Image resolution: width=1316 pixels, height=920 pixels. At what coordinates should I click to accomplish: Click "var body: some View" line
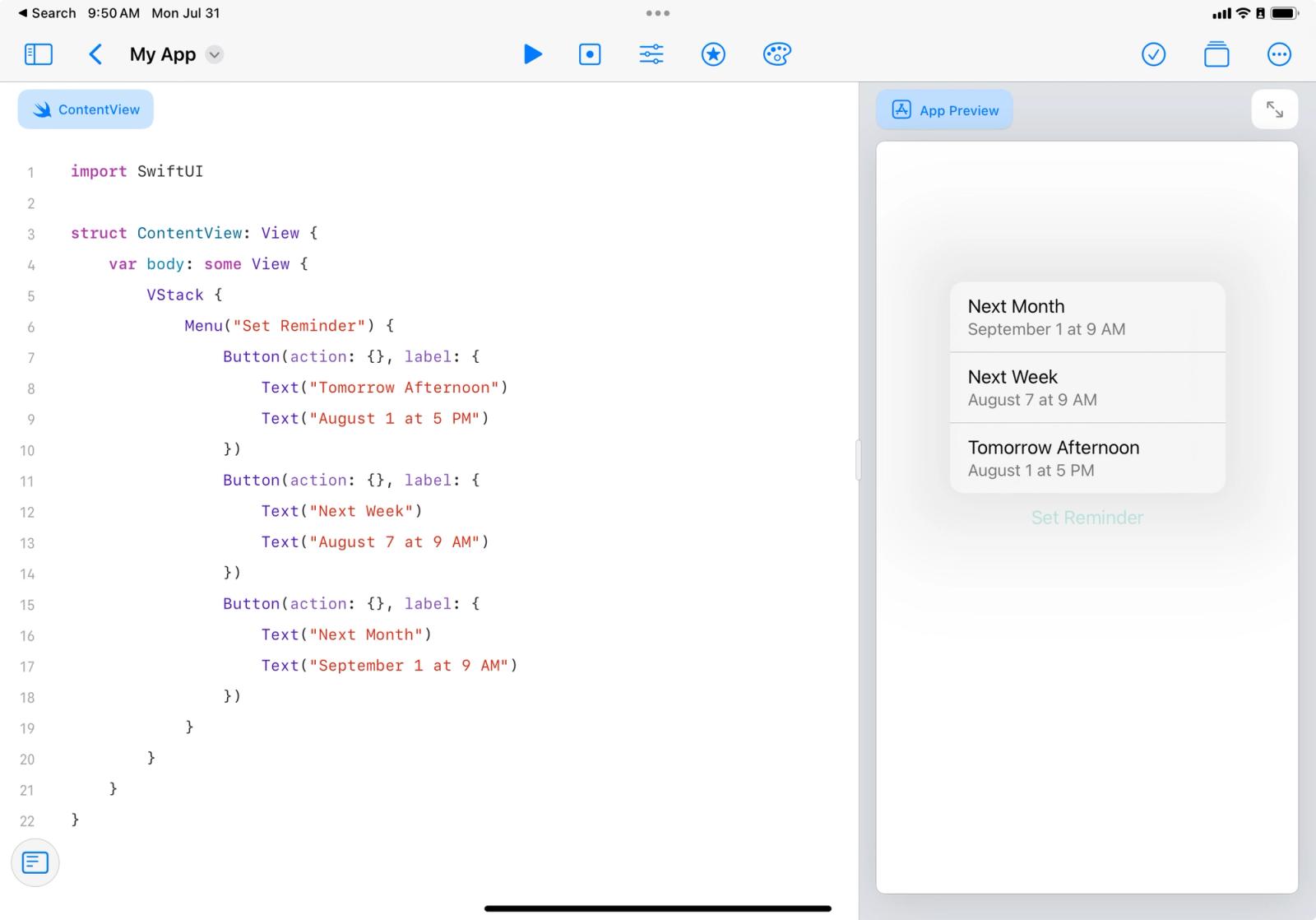coord(208,264)
